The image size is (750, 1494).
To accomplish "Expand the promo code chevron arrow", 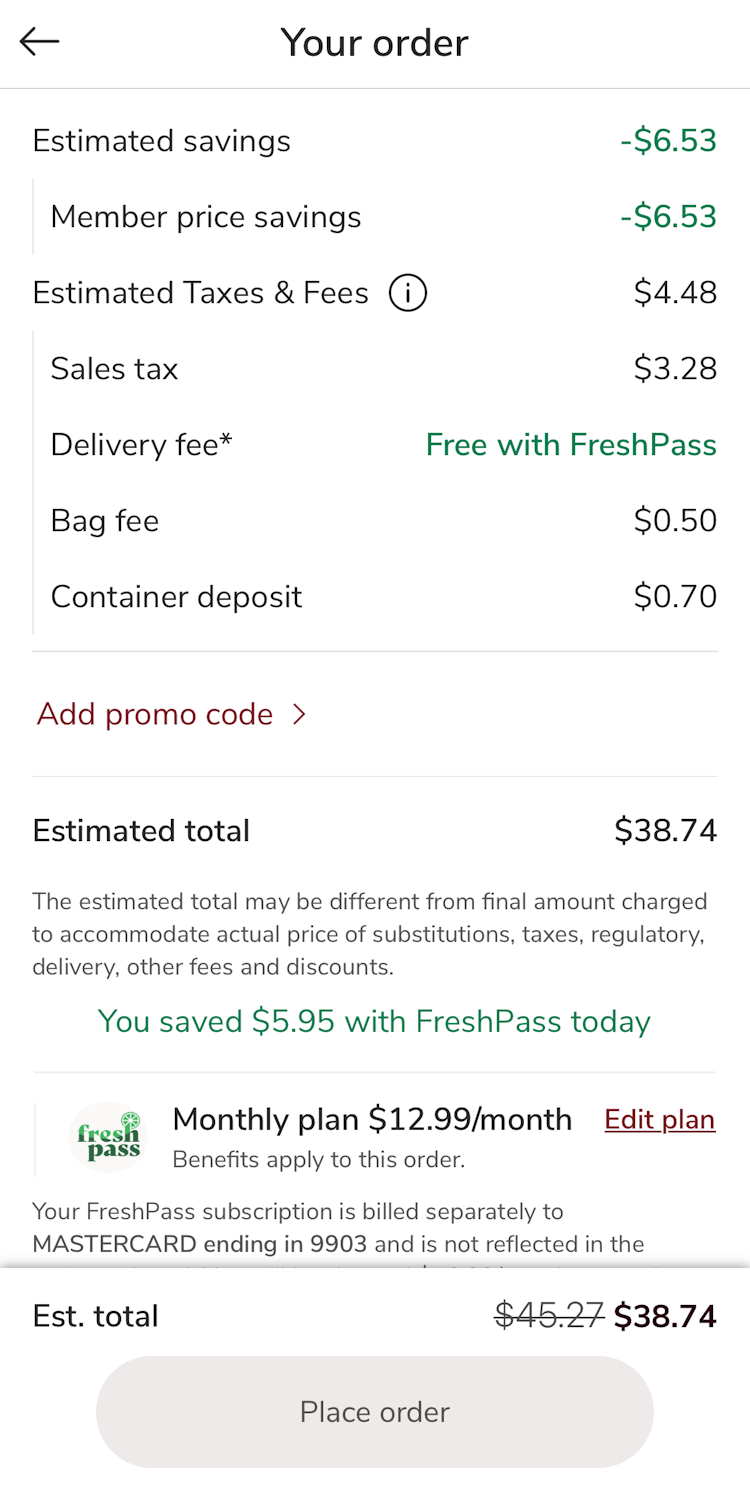I will point(298,714).
